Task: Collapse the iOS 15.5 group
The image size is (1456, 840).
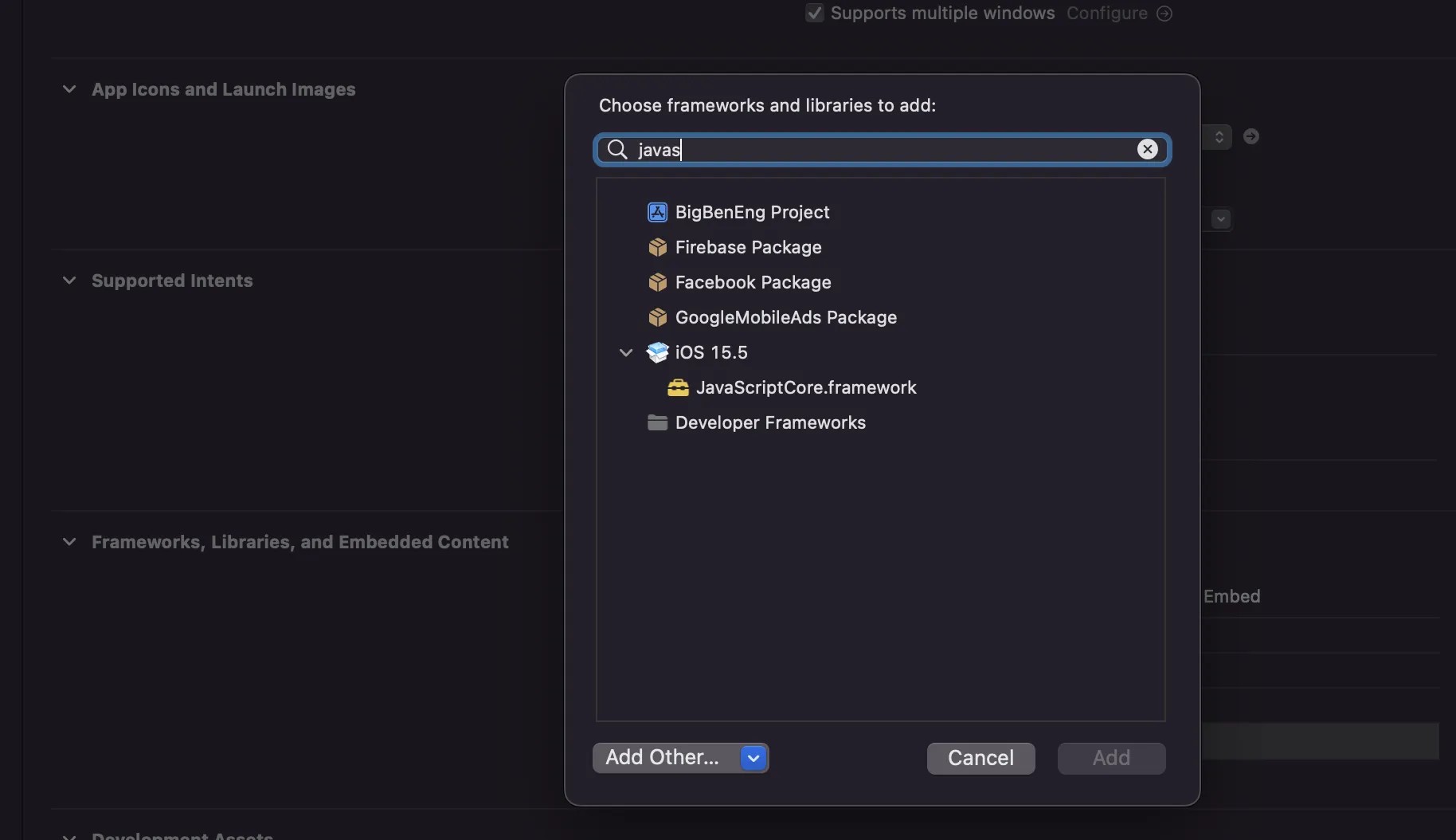Action: (x=626, y=352)
